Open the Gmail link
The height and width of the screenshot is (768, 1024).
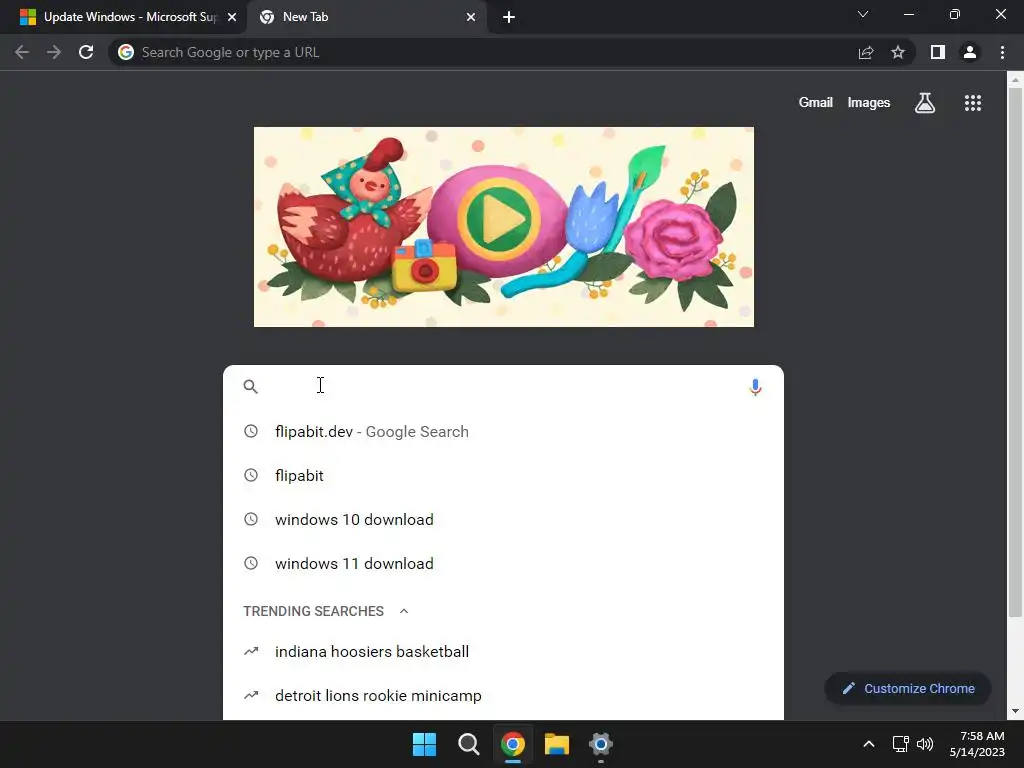(x=815, y=103)
